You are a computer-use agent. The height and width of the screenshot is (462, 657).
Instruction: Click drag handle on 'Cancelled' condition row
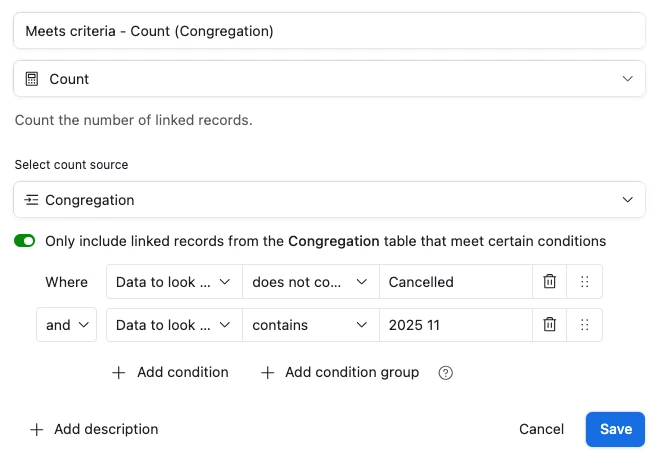585,282
